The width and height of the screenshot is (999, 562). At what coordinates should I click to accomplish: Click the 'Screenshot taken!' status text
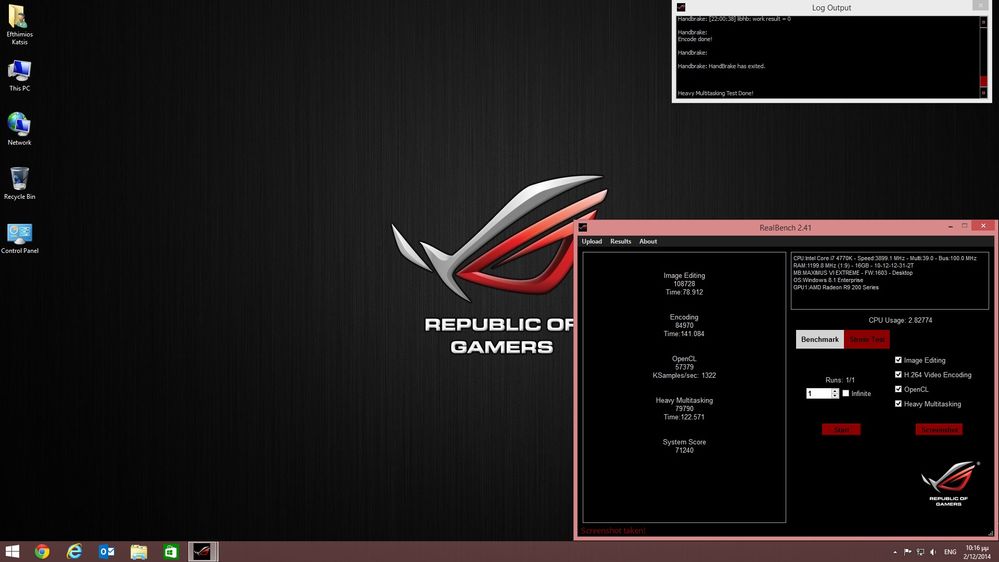[x=613, y=531]
